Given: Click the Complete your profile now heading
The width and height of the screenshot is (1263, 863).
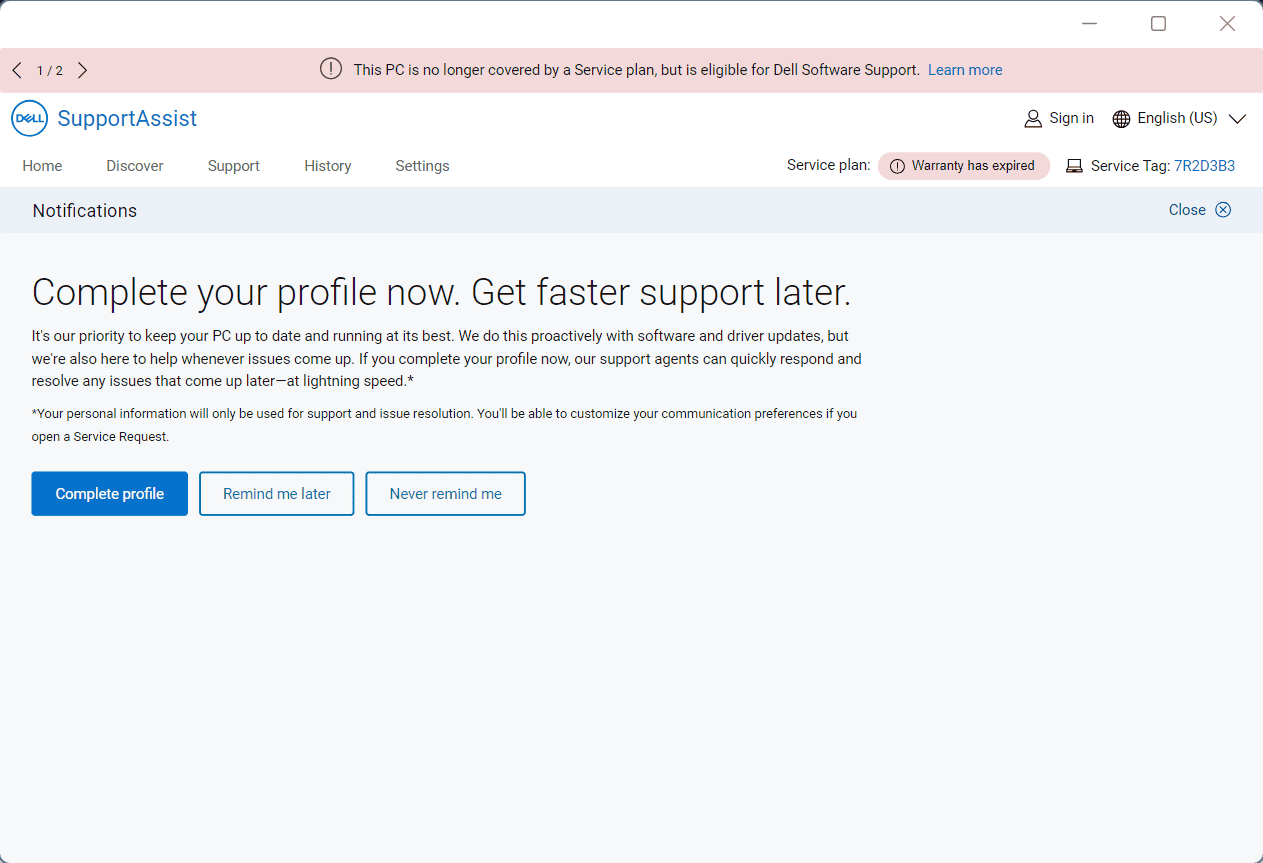Looking at the screenshot, I should click(x=441, y=292).
